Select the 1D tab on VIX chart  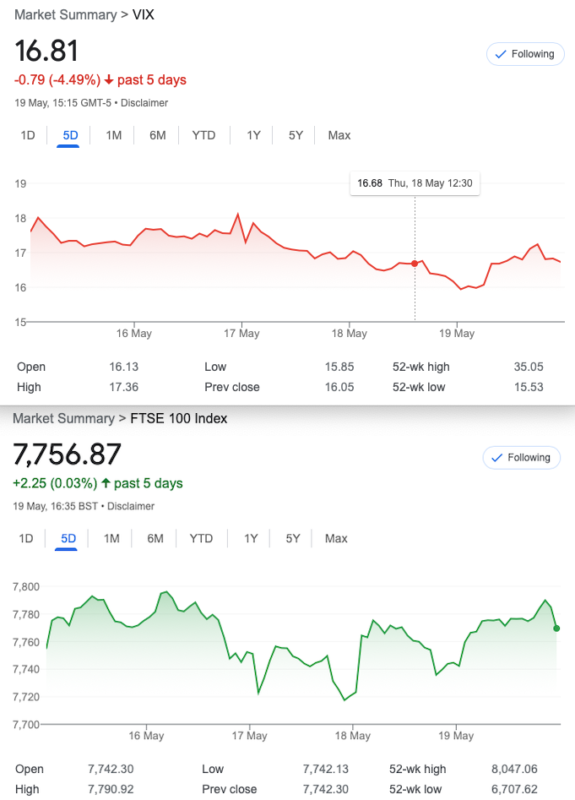tap(28, 135)
